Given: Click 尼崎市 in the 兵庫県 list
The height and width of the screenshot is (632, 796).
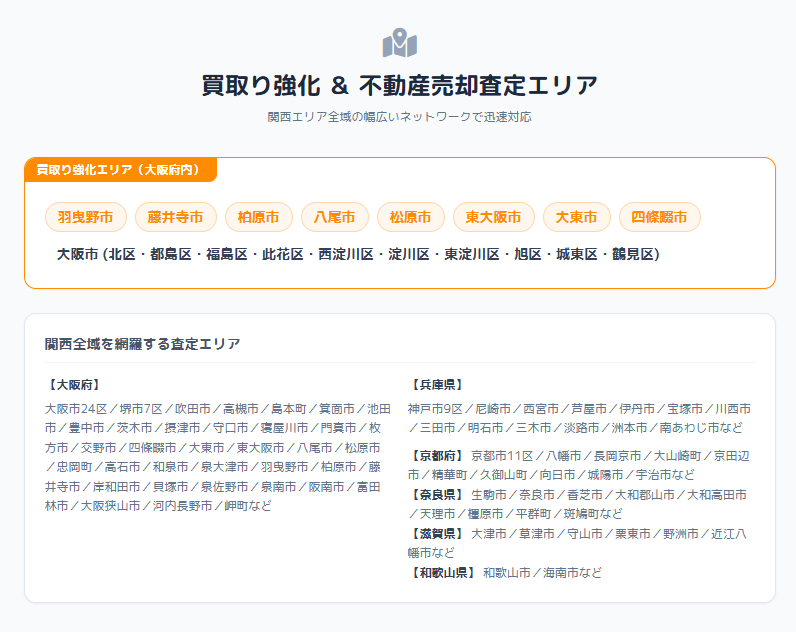Looking at the screenshot, I should pyautogui.click(x=493, y=409).
